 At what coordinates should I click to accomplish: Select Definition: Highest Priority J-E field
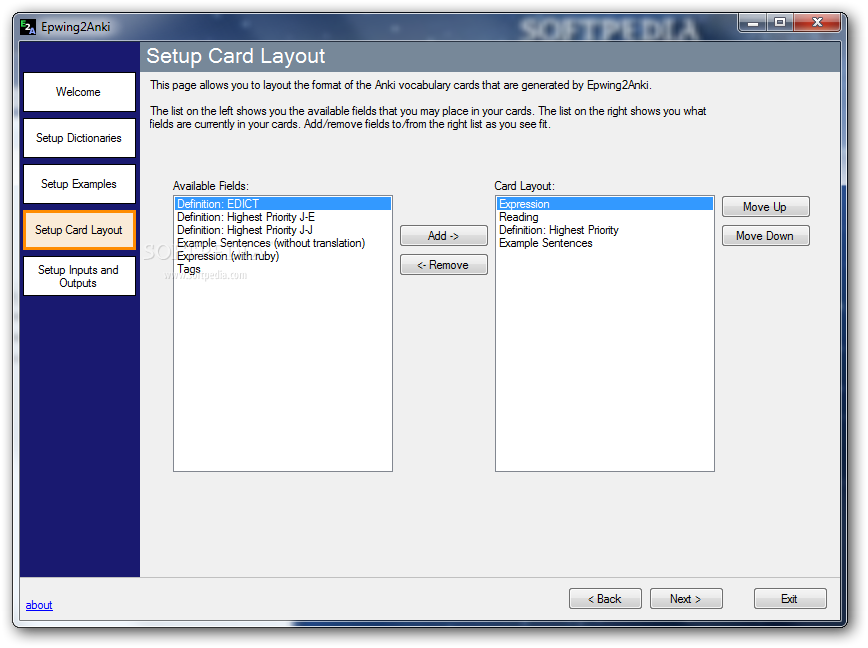tap(283, 217)
